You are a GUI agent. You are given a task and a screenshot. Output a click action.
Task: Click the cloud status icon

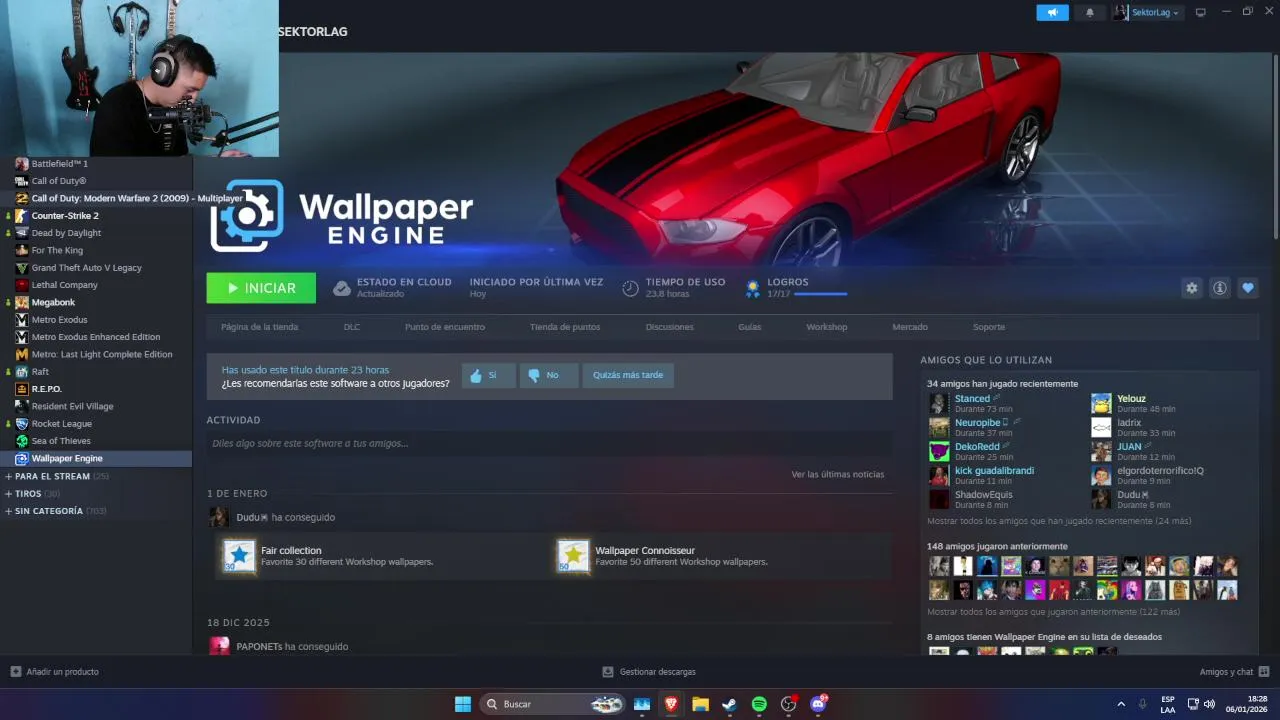[342, 288]
